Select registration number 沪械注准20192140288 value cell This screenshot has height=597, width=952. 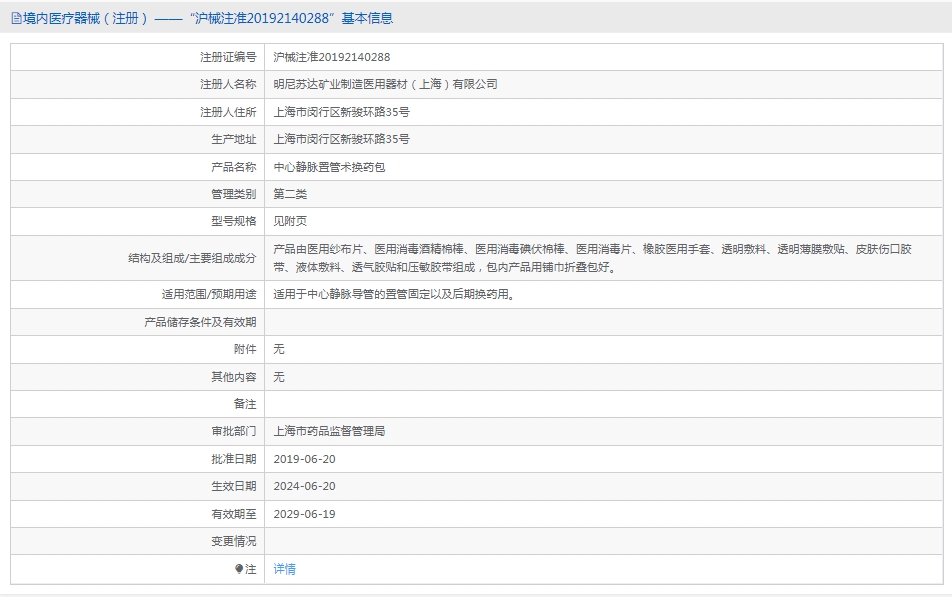[332, 57]
